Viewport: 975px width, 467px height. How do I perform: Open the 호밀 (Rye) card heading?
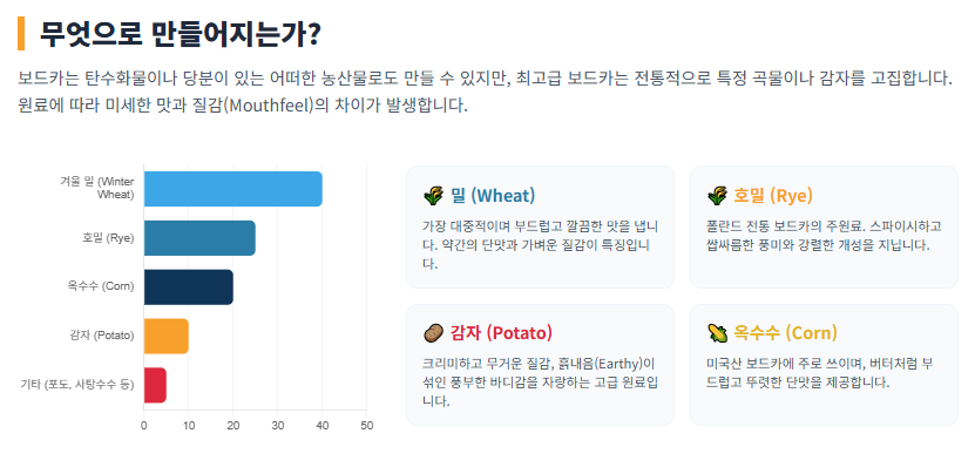[x=773, y=196]
